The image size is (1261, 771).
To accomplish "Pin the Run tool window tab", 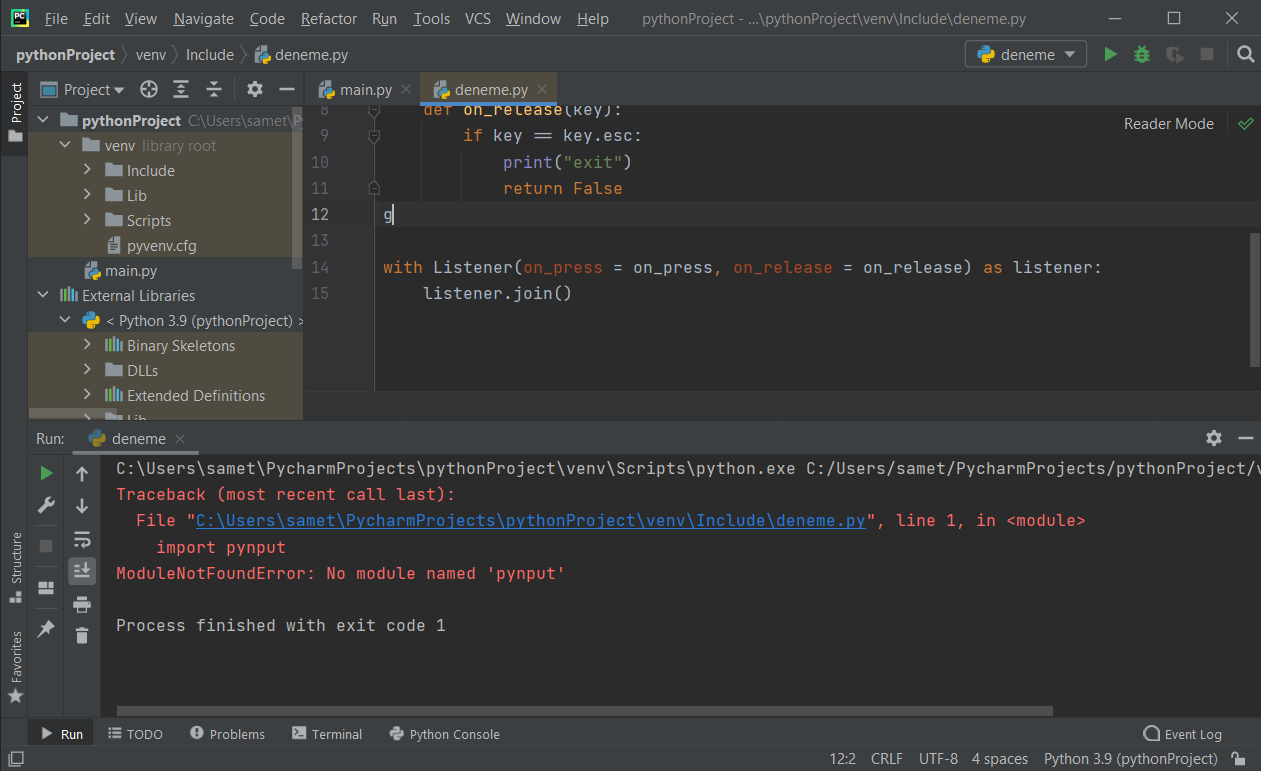I will click(45, 628).
